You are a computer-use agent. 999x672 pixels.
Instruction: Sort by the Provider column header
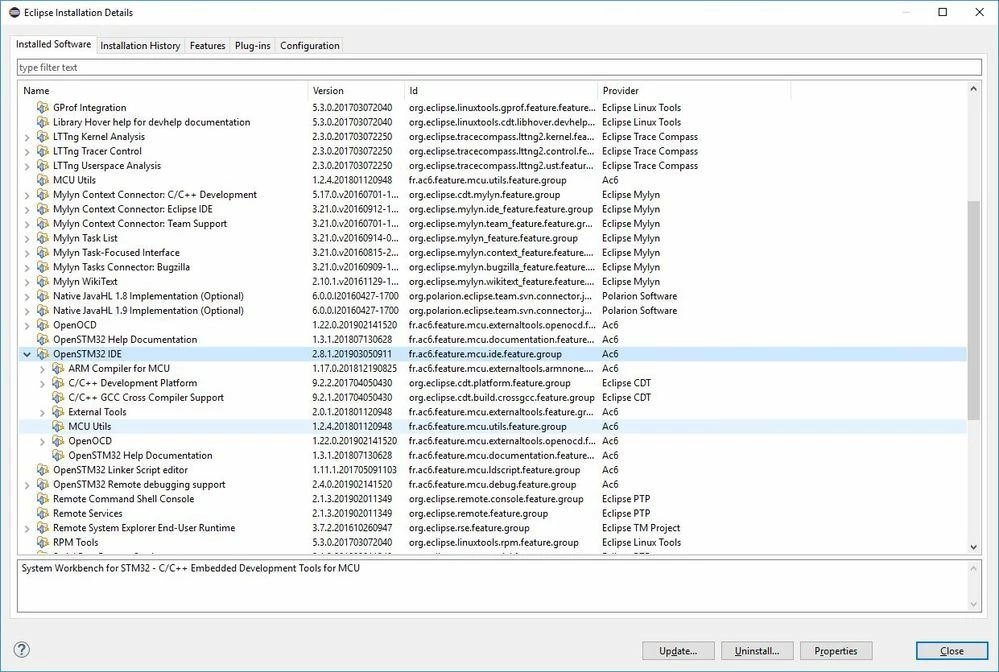pos(694,90)
